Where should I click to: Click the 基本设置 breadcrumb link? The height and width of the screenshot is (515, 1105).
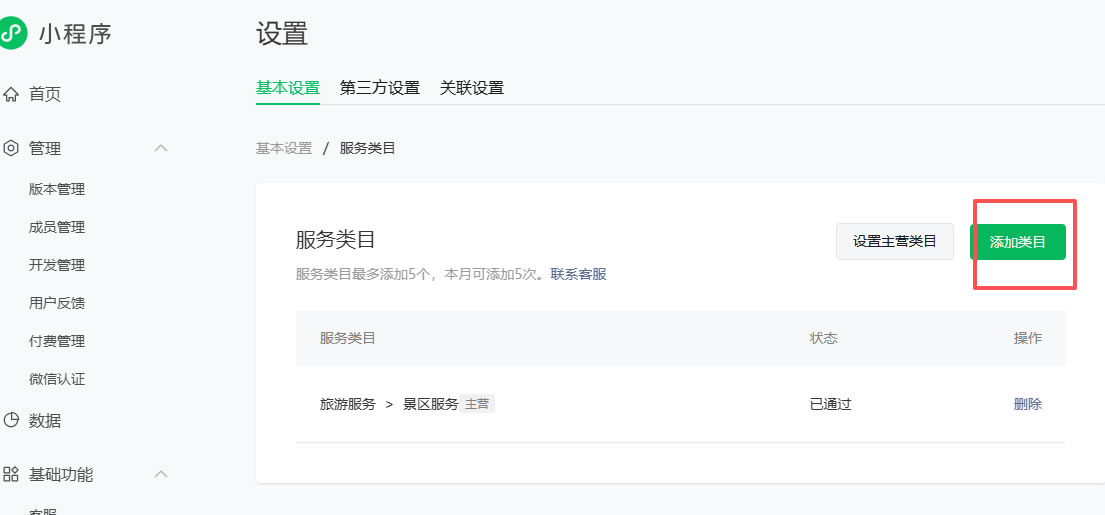click(284, 149)
